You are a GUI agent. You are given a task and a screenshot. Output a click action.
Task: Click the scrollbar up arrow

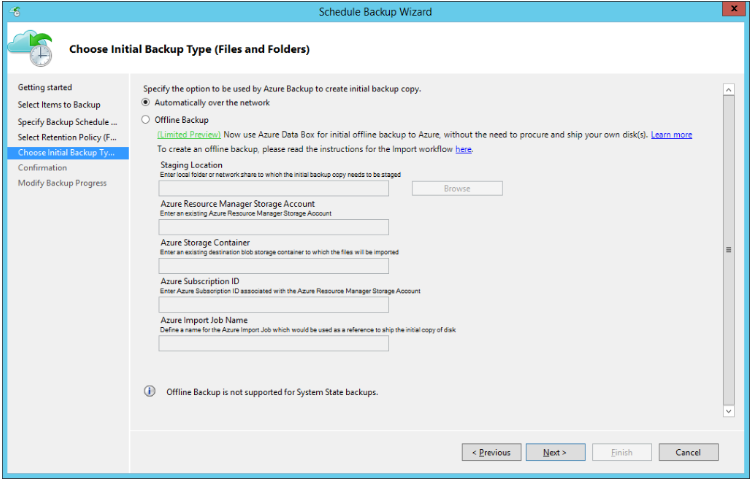[728, 90]
